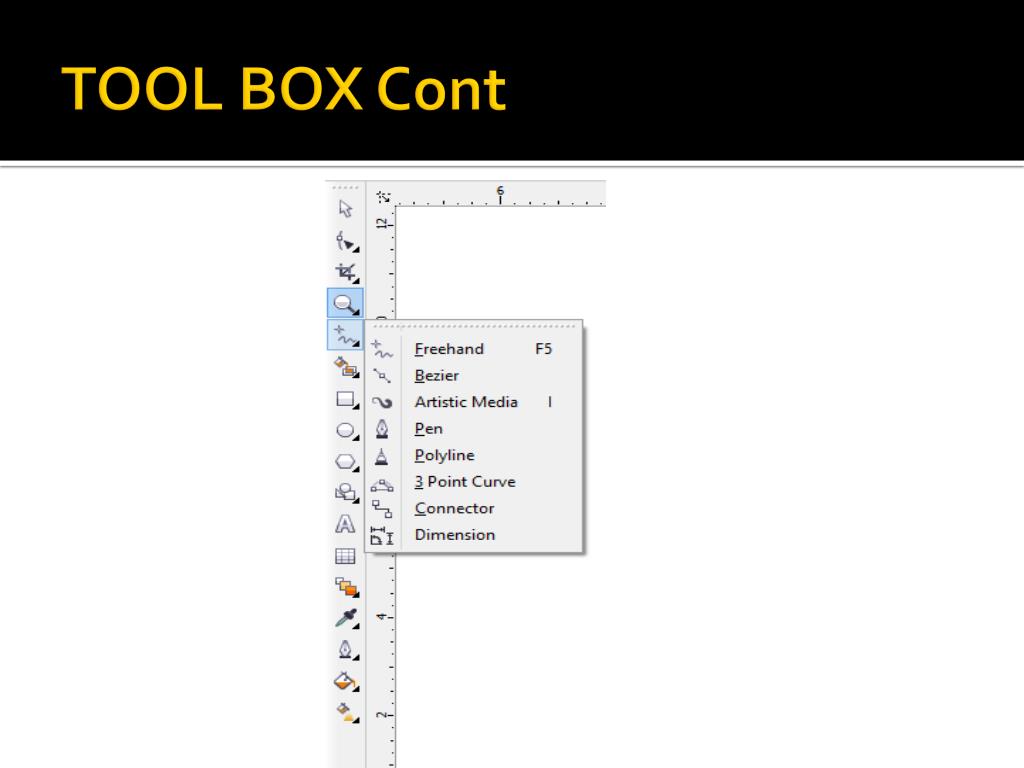The image size is (1024, 768).
Task: Click the curve flyout dotted grip handle
Action: tap(473, 326)
